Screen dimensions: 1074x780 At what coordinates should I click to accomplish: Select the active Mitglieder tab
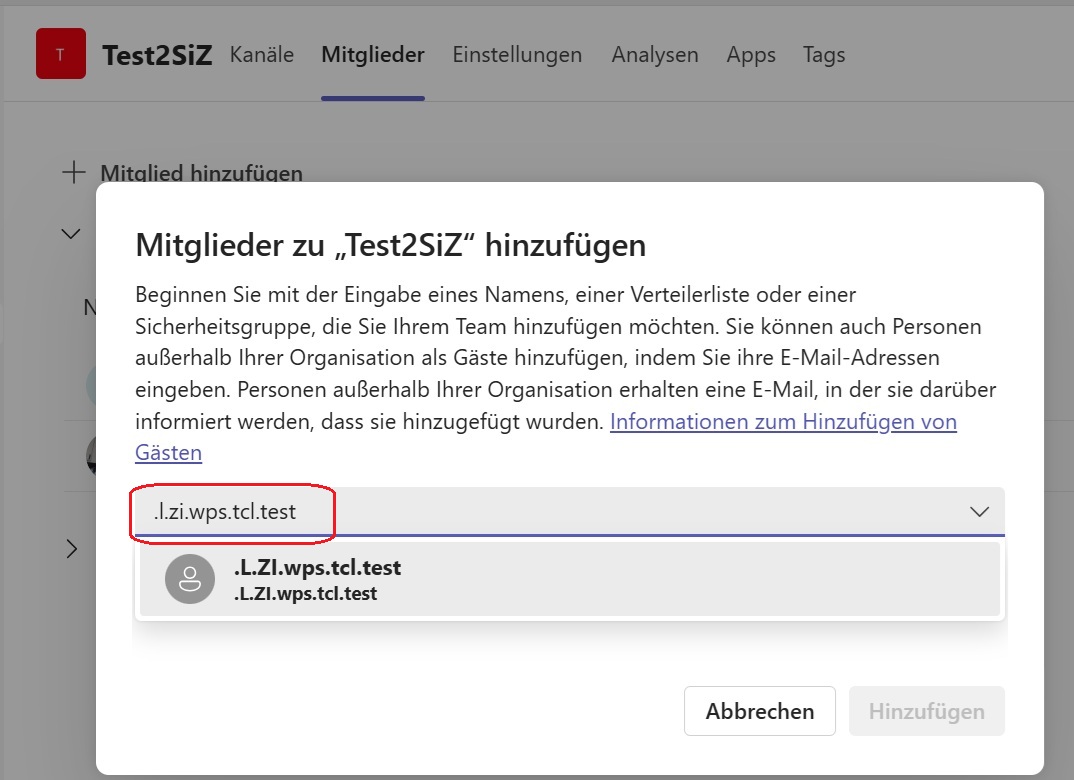coord(372,55)
